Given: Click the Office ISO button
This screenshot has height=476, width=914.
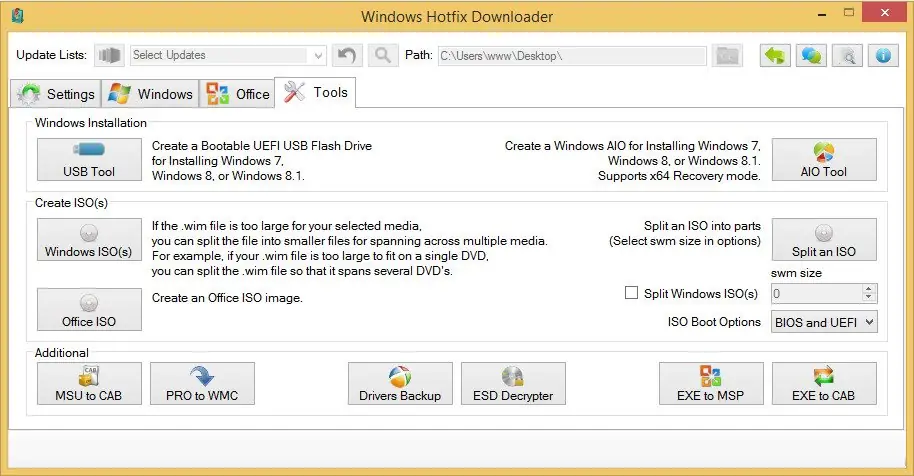Looking at the screenshot, I should (89, 309).
